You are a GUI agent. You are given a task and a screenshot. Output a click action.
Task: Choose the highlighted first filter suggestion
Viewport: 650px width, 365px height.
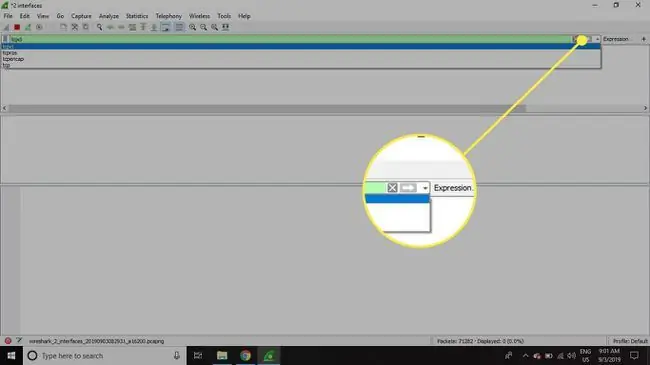coord(301,46)
